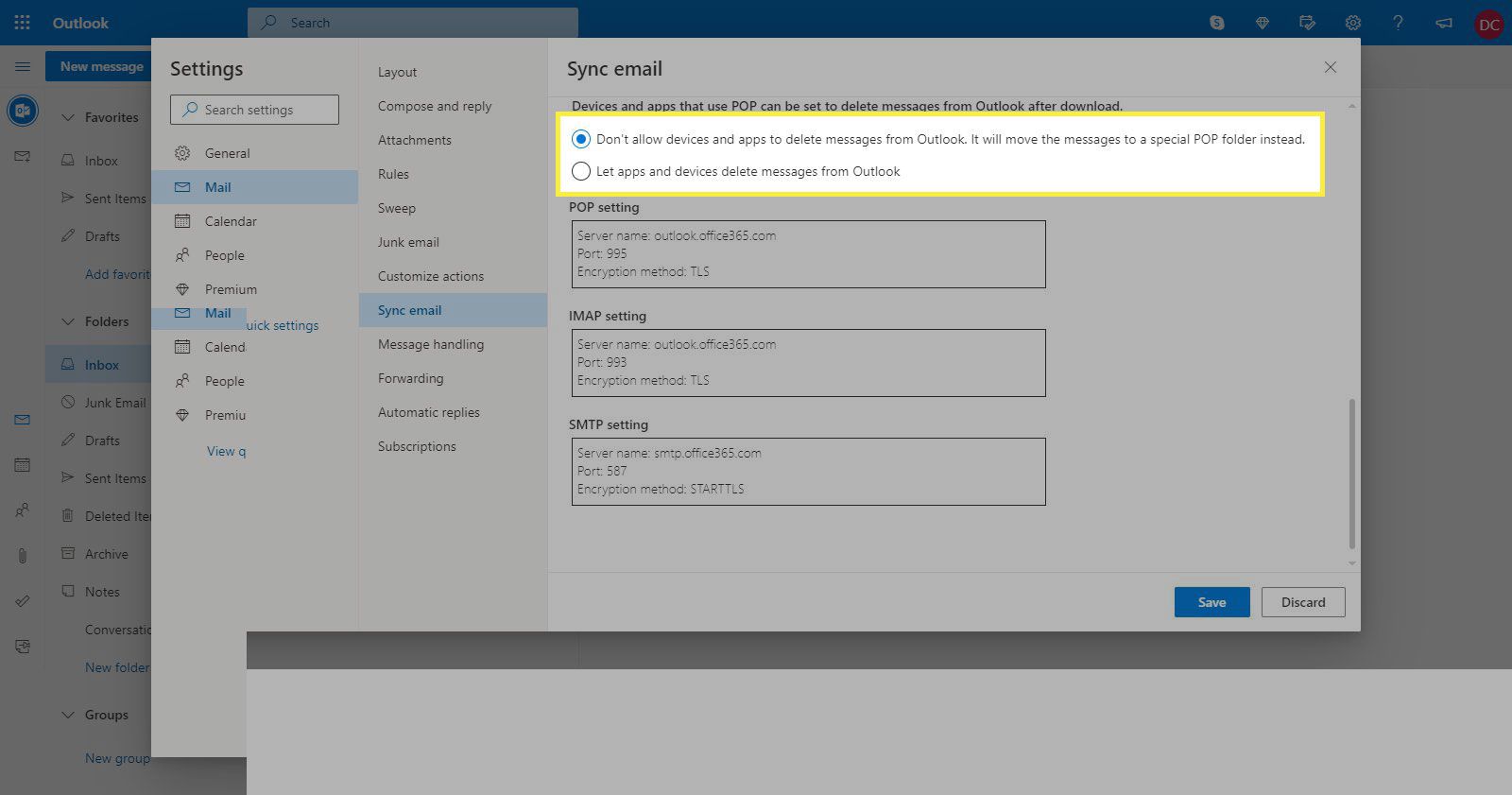This screenshot has width=1512, height=795.
Task: Collapse the Groups section chevron
Action: (68, 715)
